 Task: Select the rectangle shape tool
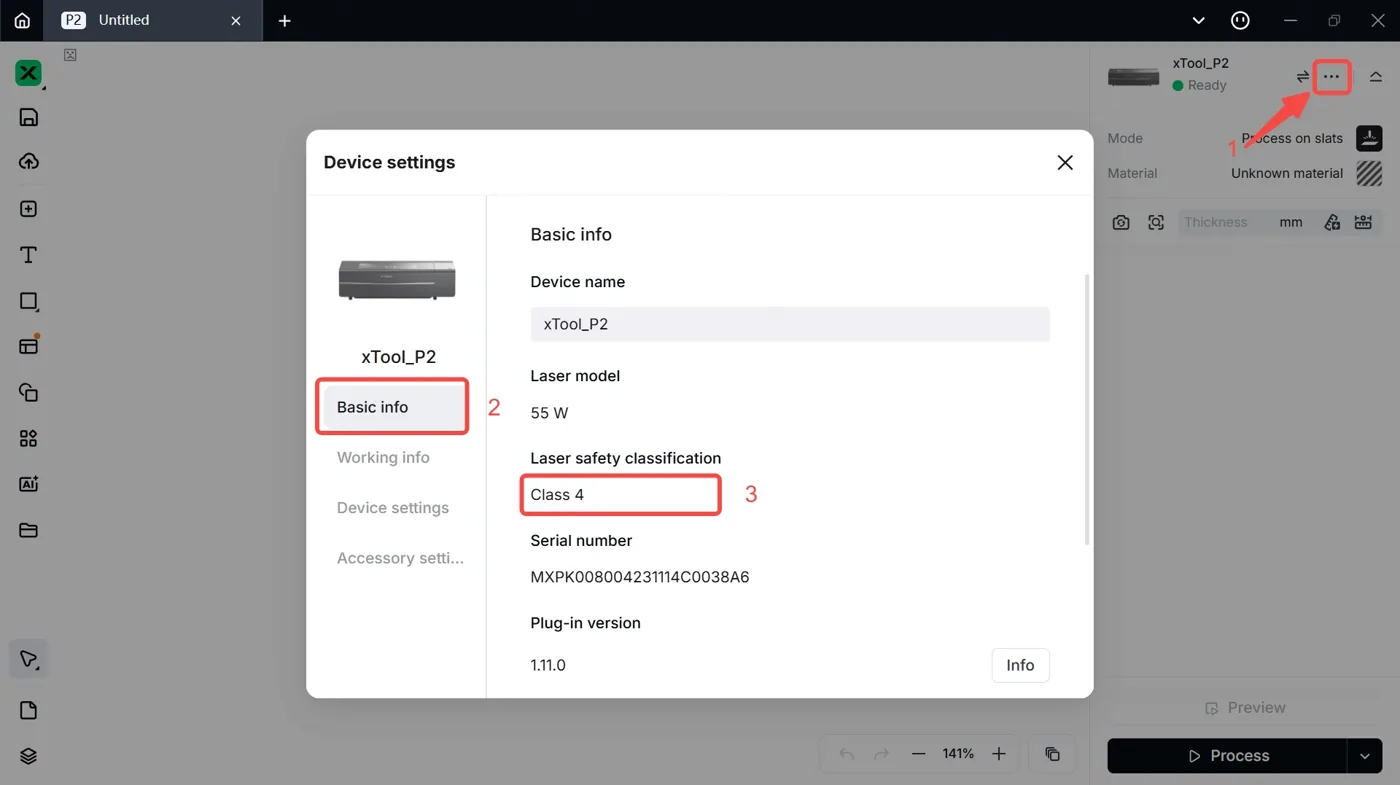[28, 301]
